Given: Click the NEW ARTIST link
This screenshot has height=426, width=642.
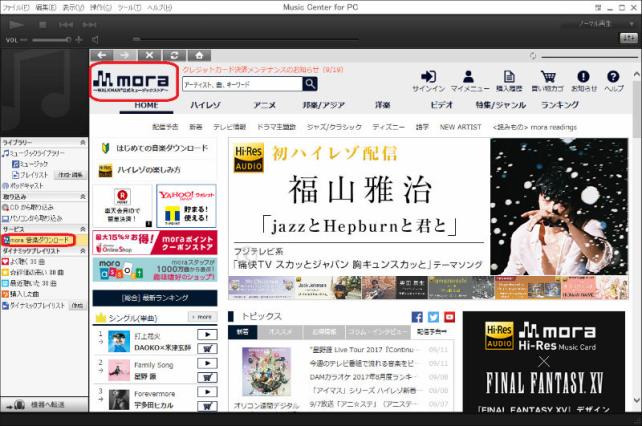Looking at the screenshot, I should click(x=460, y=127).
